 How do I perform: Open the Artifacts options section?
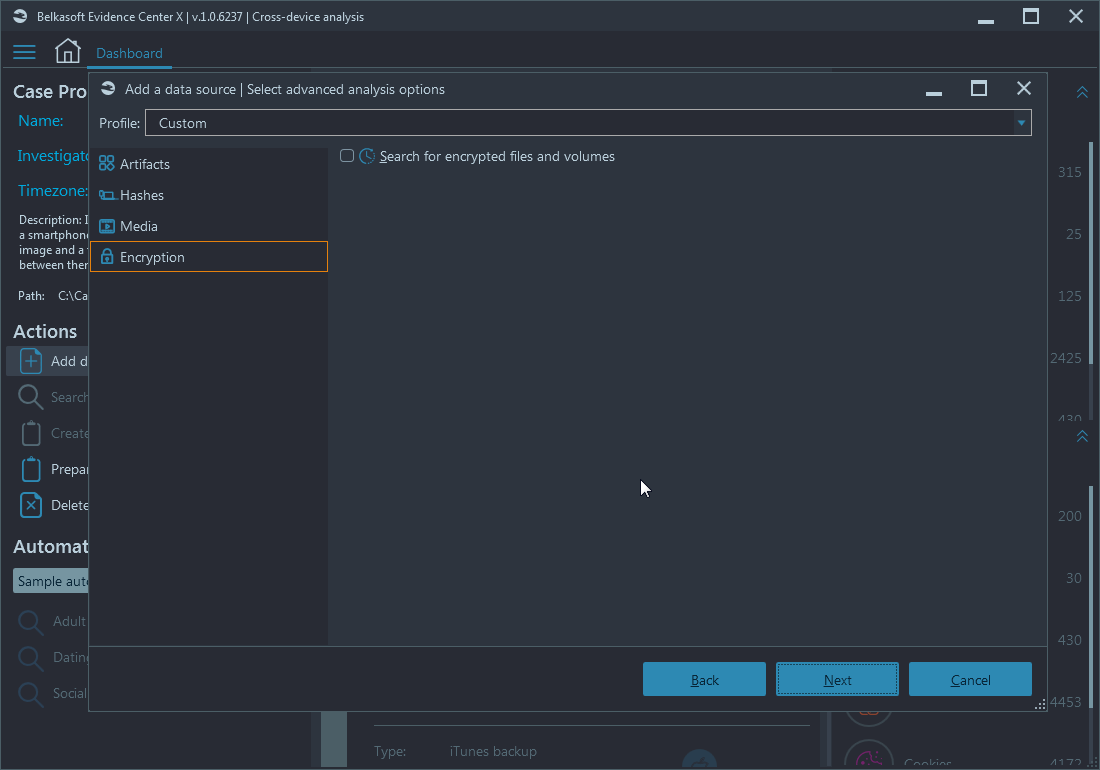(x=209, y=163)
